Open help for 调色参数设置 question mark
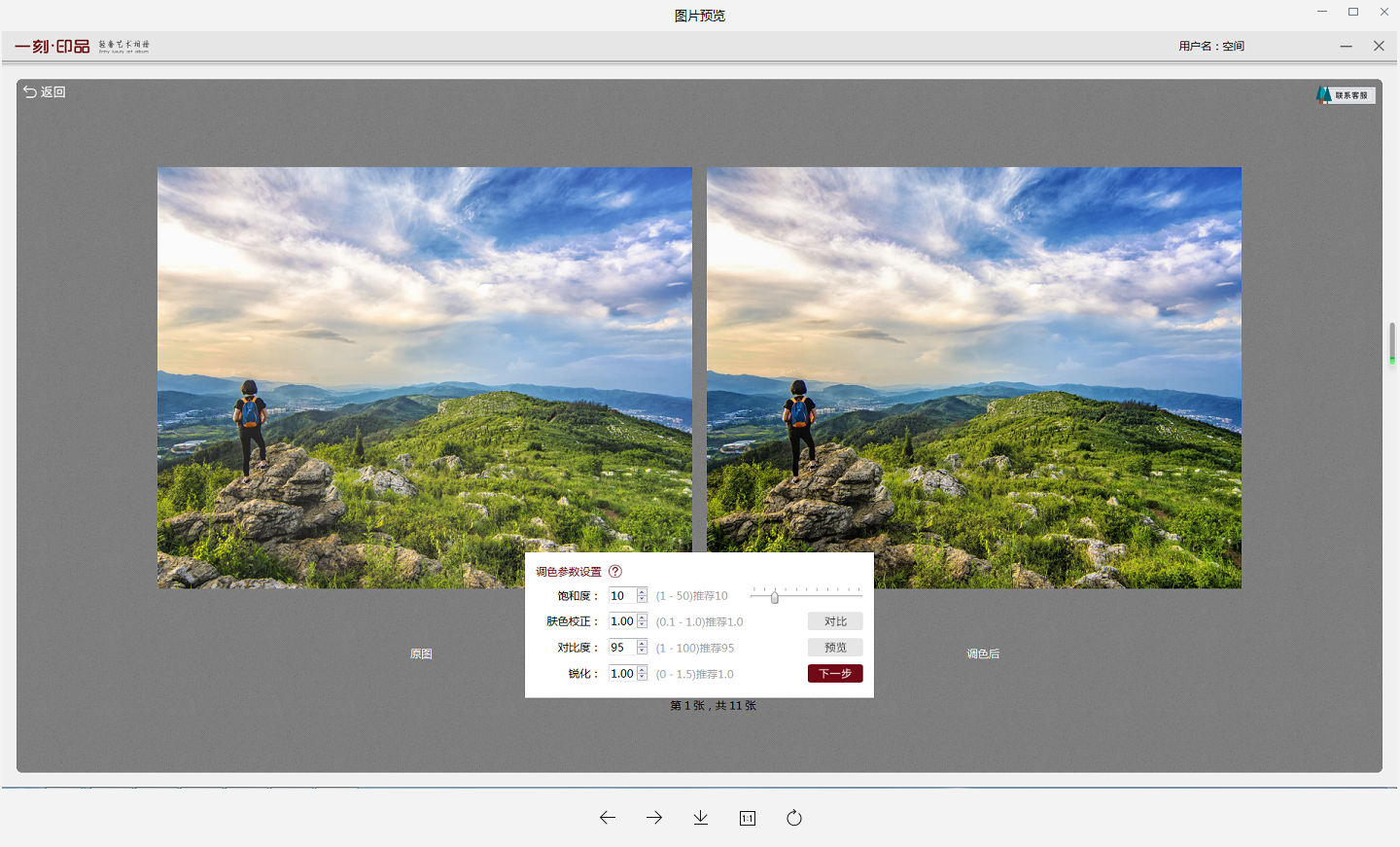 615,572
